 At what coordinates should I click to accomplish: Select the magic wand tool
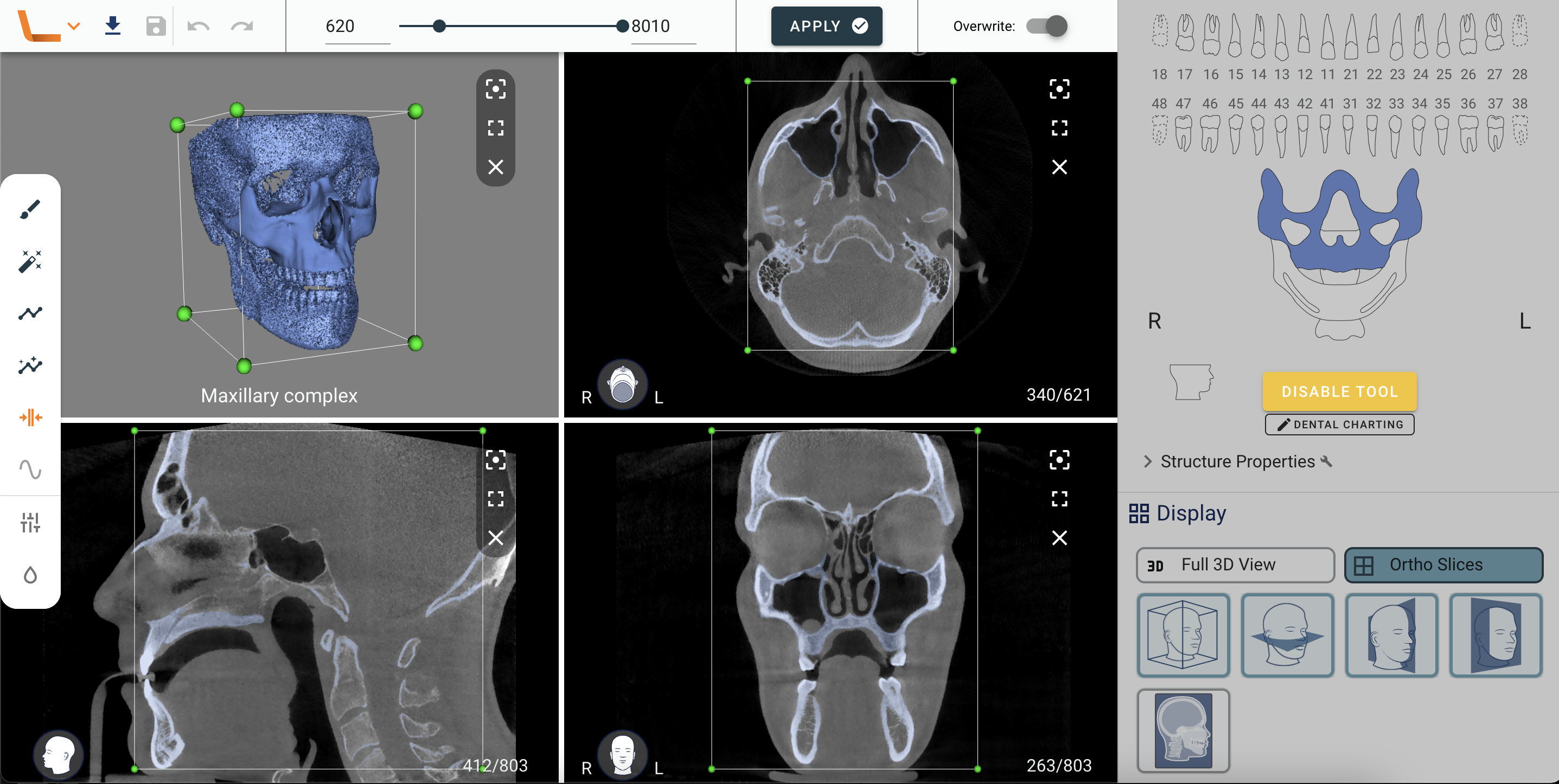[30, 261]
